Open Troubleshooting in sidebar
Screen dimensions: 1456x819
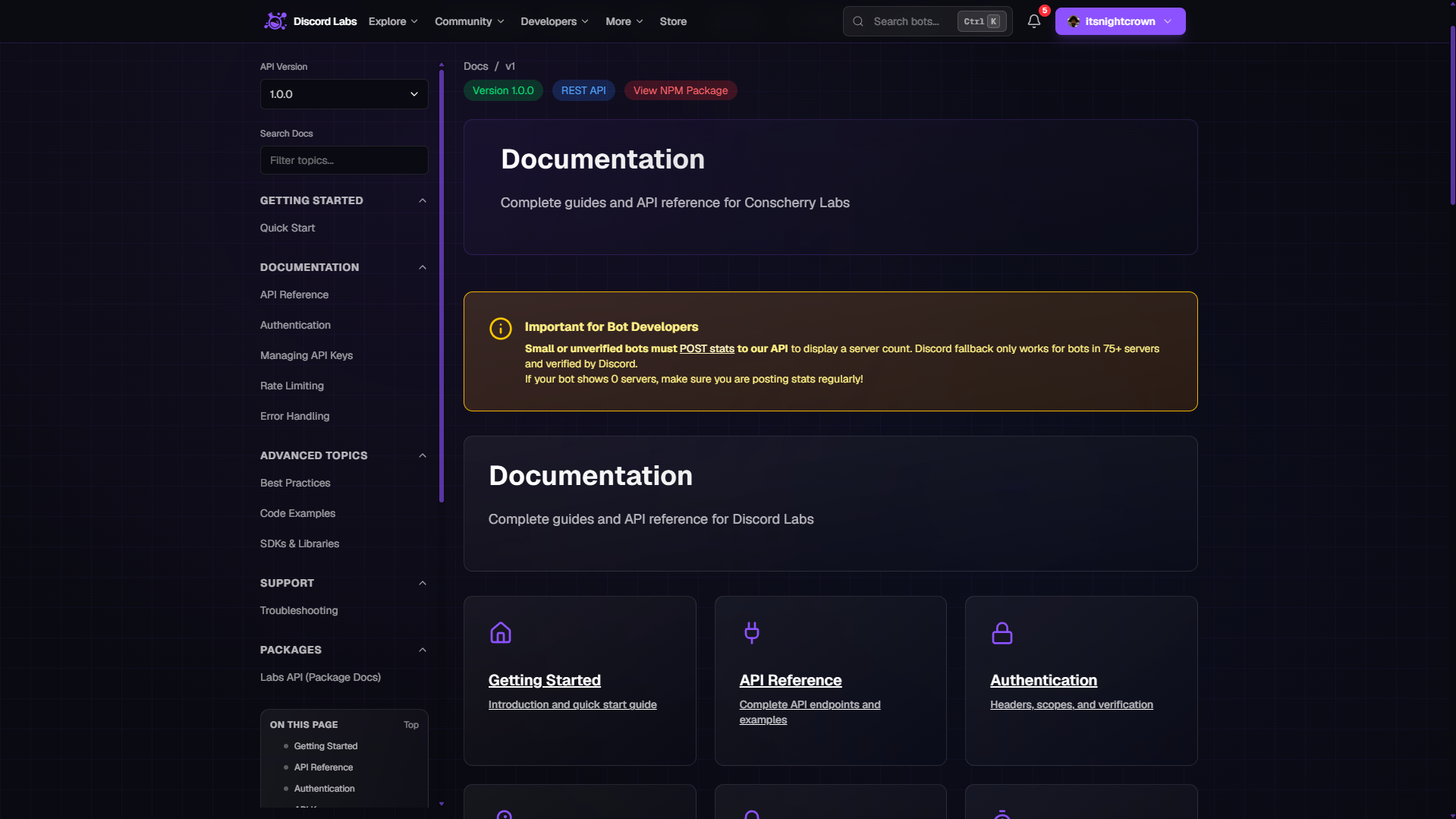(x=299, y=610)
